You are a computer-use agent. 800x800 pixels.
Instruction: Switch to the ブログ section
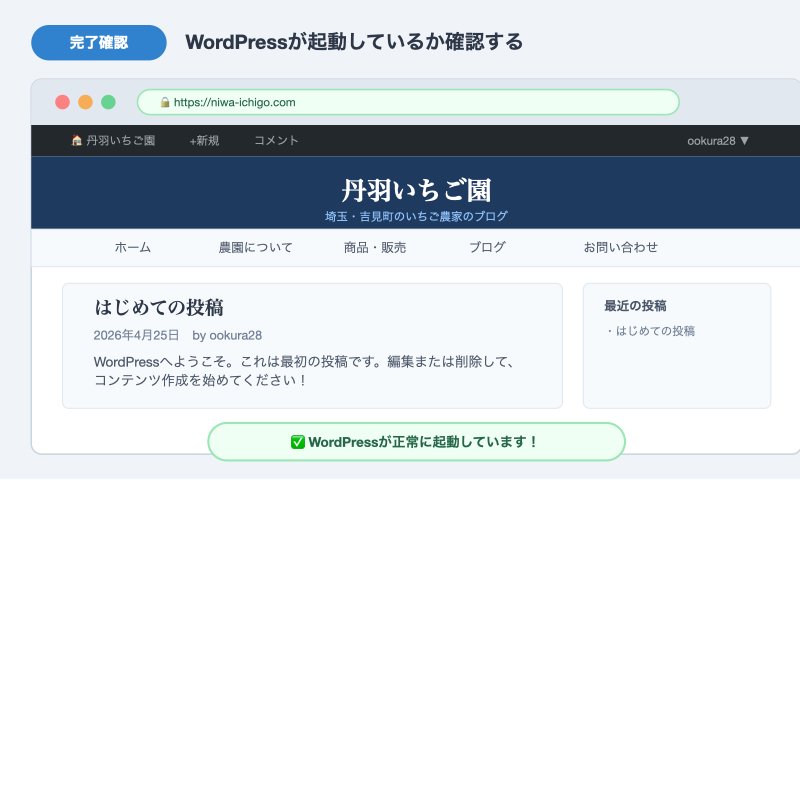(487, 247)
